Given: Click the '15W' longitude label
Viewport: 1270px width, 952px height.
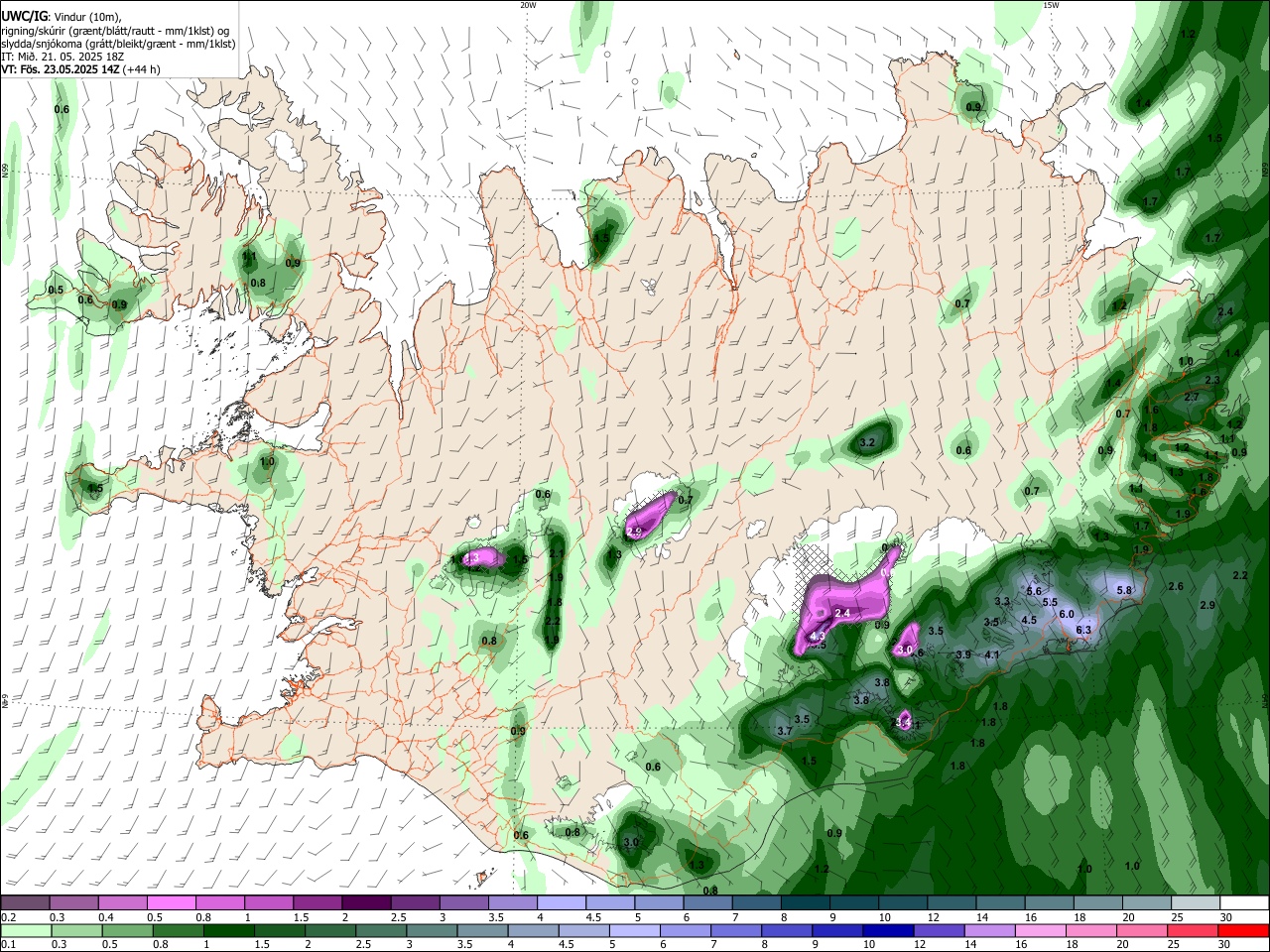Looking at the screenshot, I should pos(1051,5).
